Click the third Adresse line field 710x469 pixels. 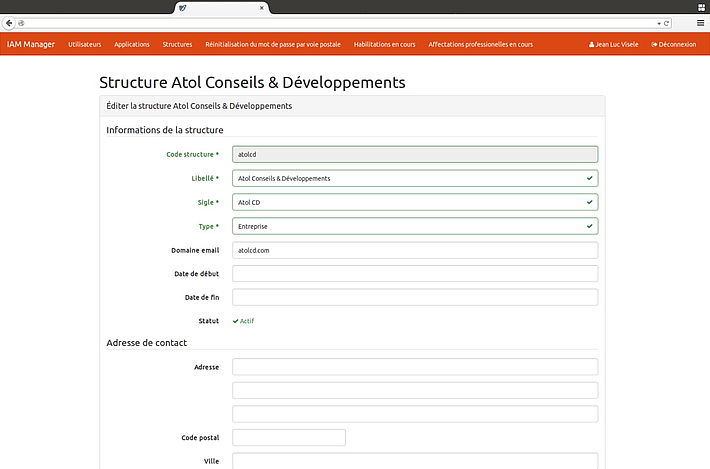point(415,414)
